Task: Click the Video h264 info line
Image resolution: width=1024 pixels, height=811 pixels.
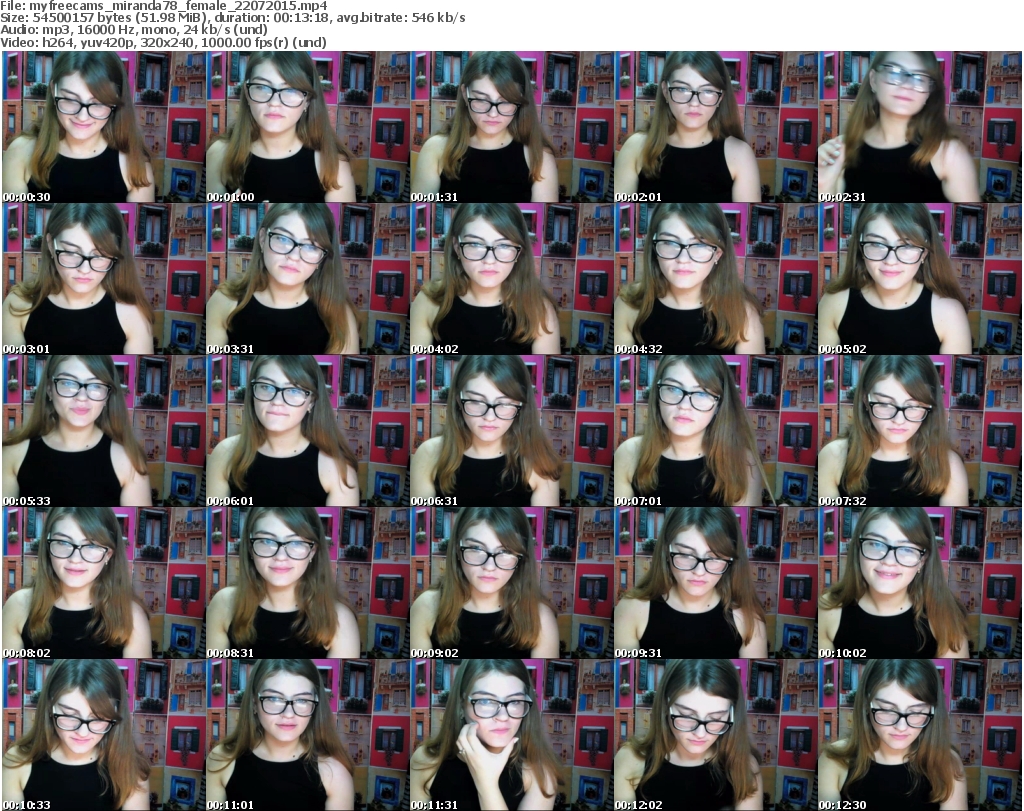Action: 163,42
